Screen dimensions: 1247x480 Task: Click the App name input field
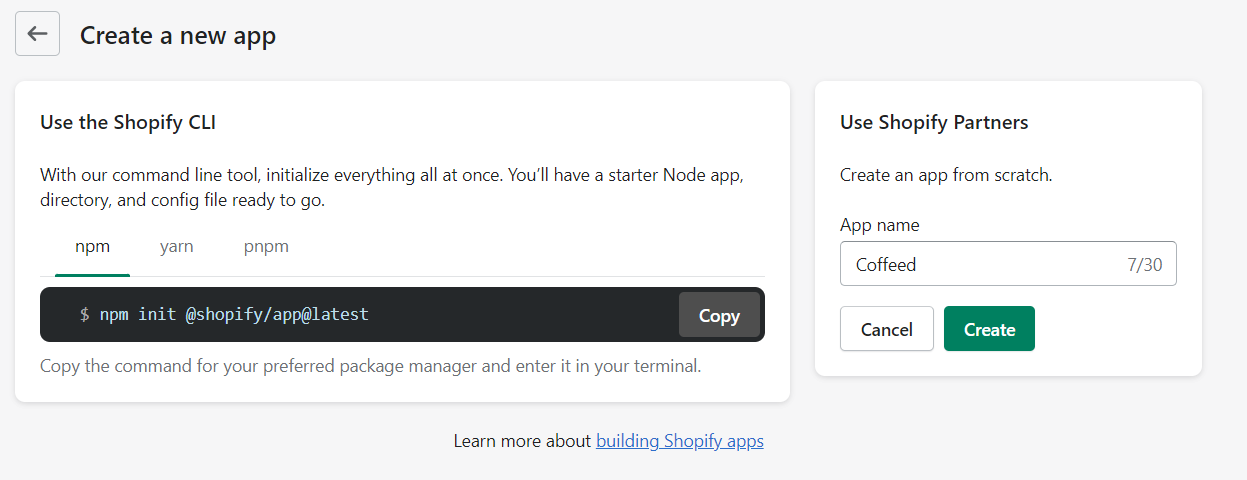[x=1008, y=264]
